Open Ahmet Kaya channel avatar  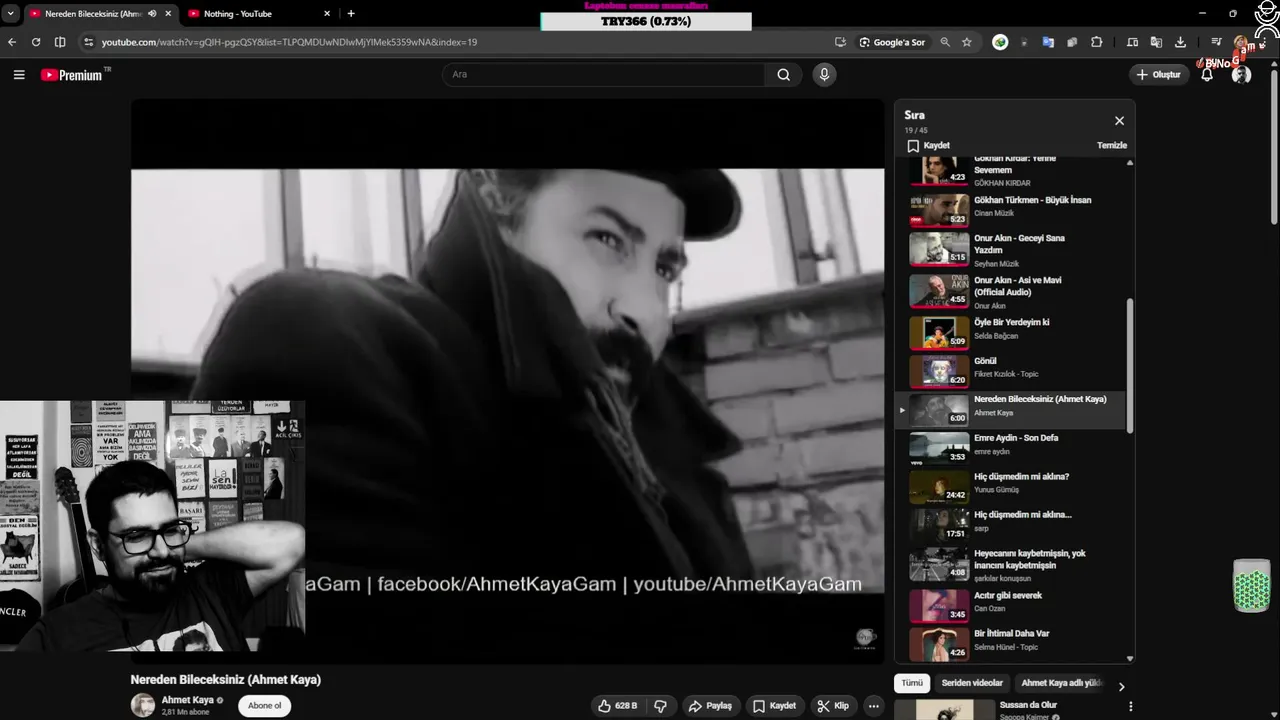(143, 705)
